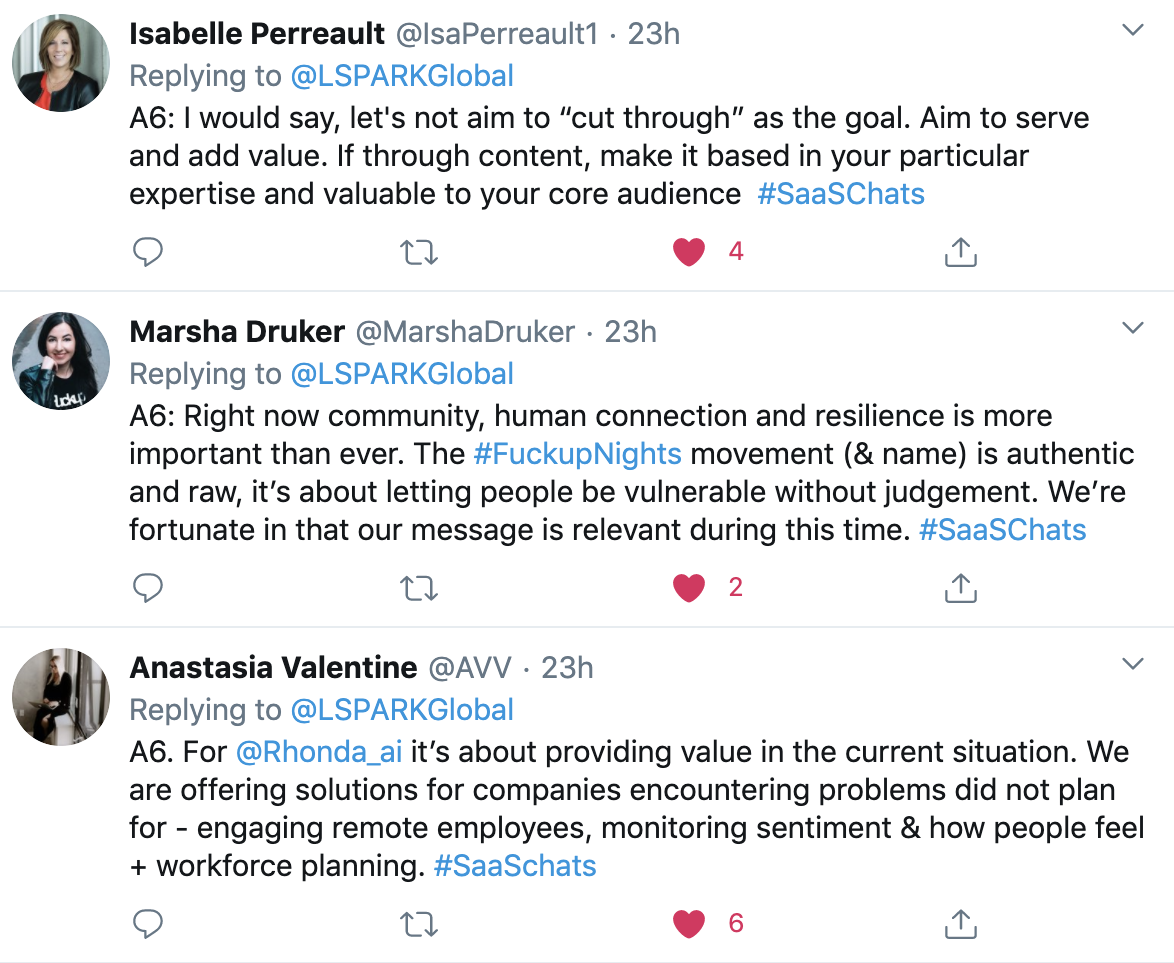Open #SaaSChats hashtag in Isabelle's tweet
Viewport: 1174px width, 963px height.
[841, 194]
